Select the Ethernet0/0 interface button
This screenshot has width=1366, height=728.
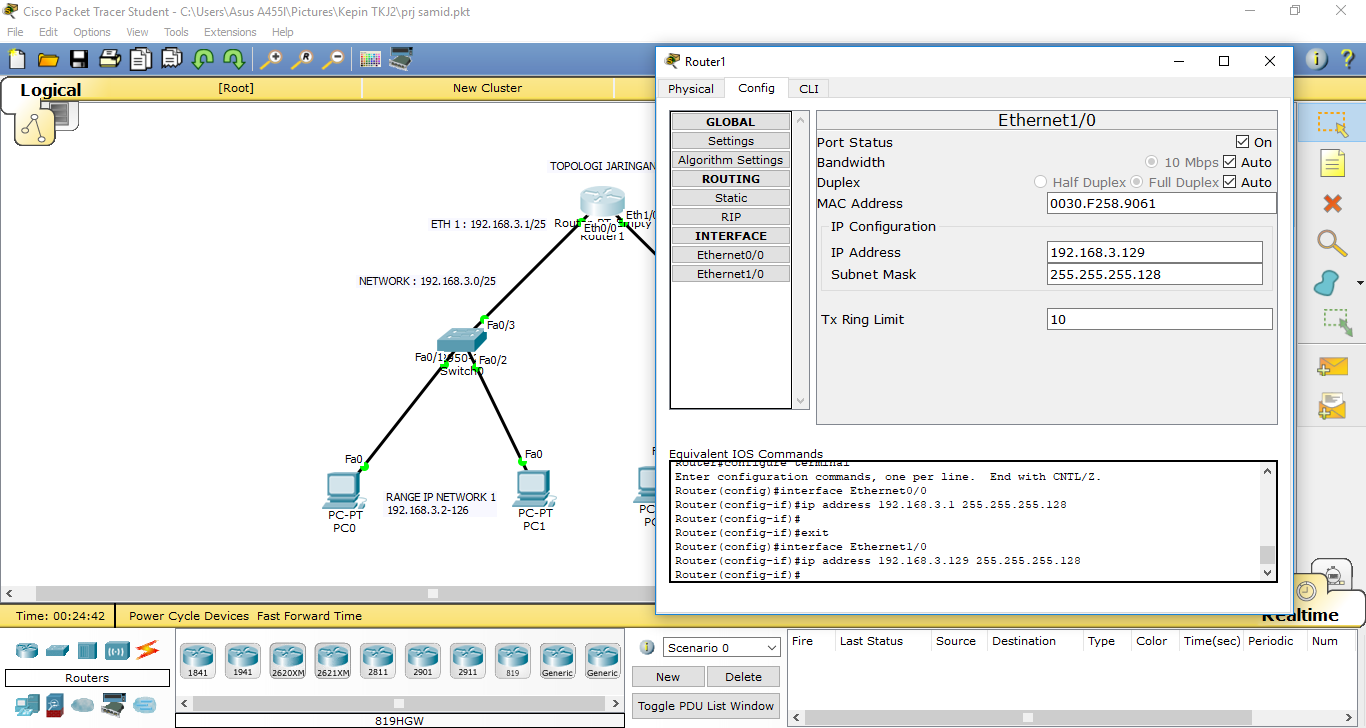click(731, 255)
